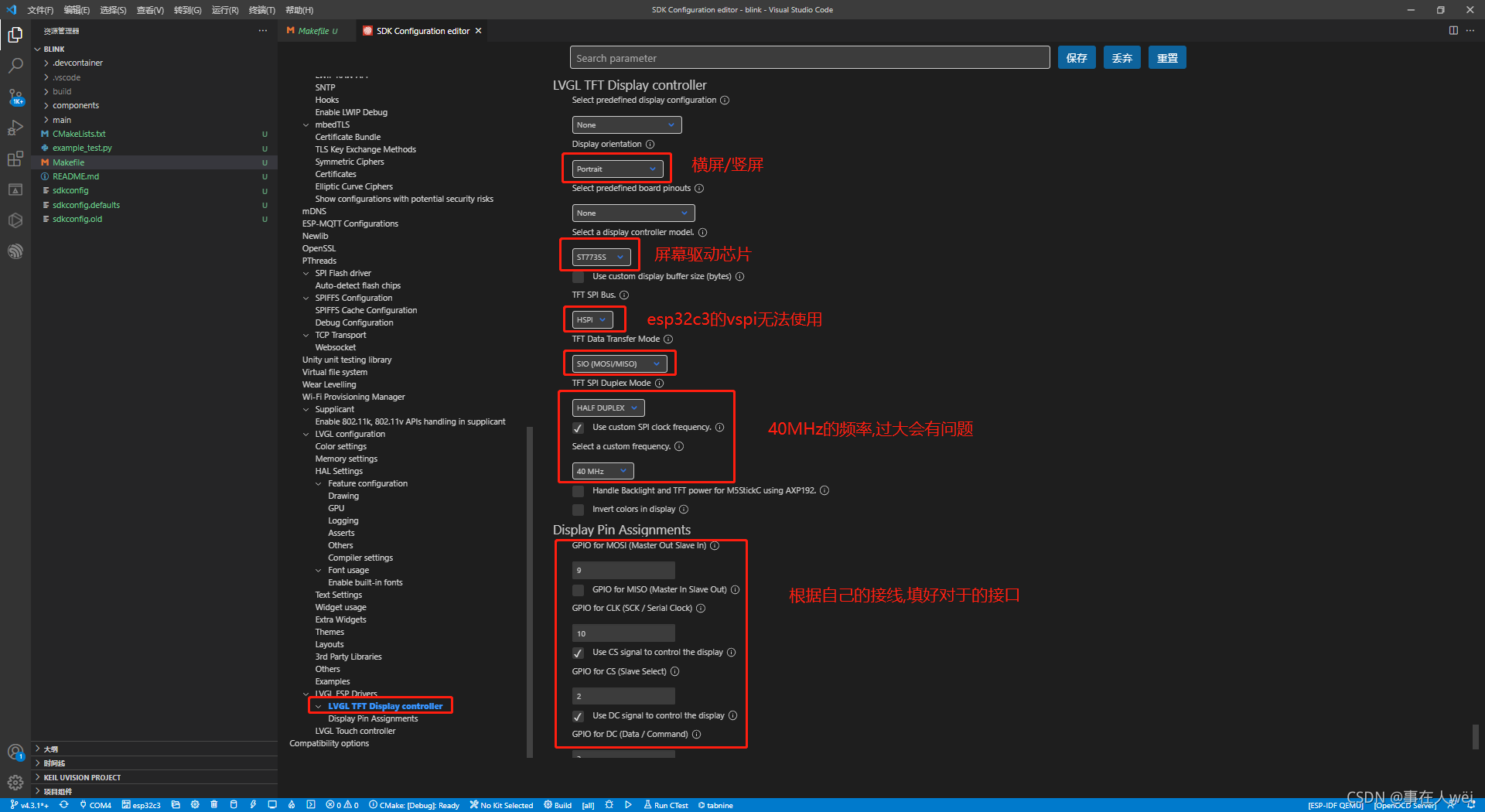This screenshot has width=1485, height=812.
Task: Click the 保存 save button
Action: point(1077,58)
